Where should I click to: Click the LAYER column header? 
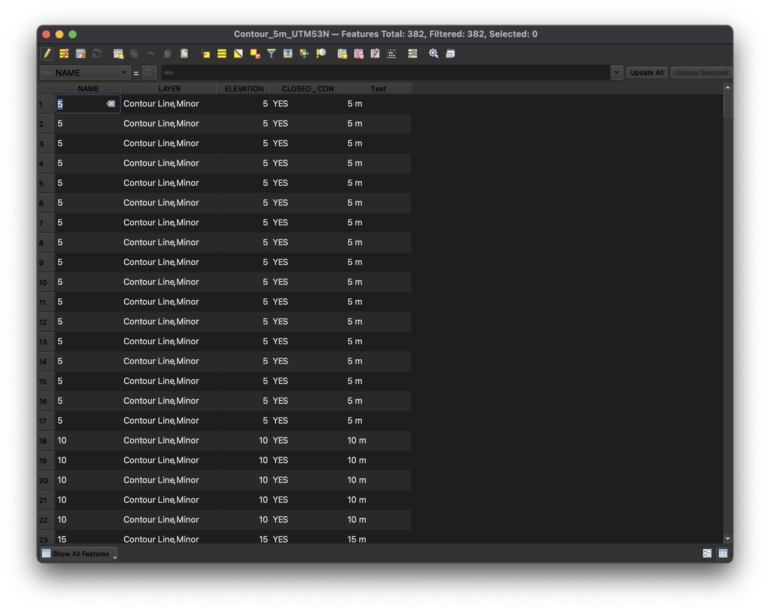169,89
